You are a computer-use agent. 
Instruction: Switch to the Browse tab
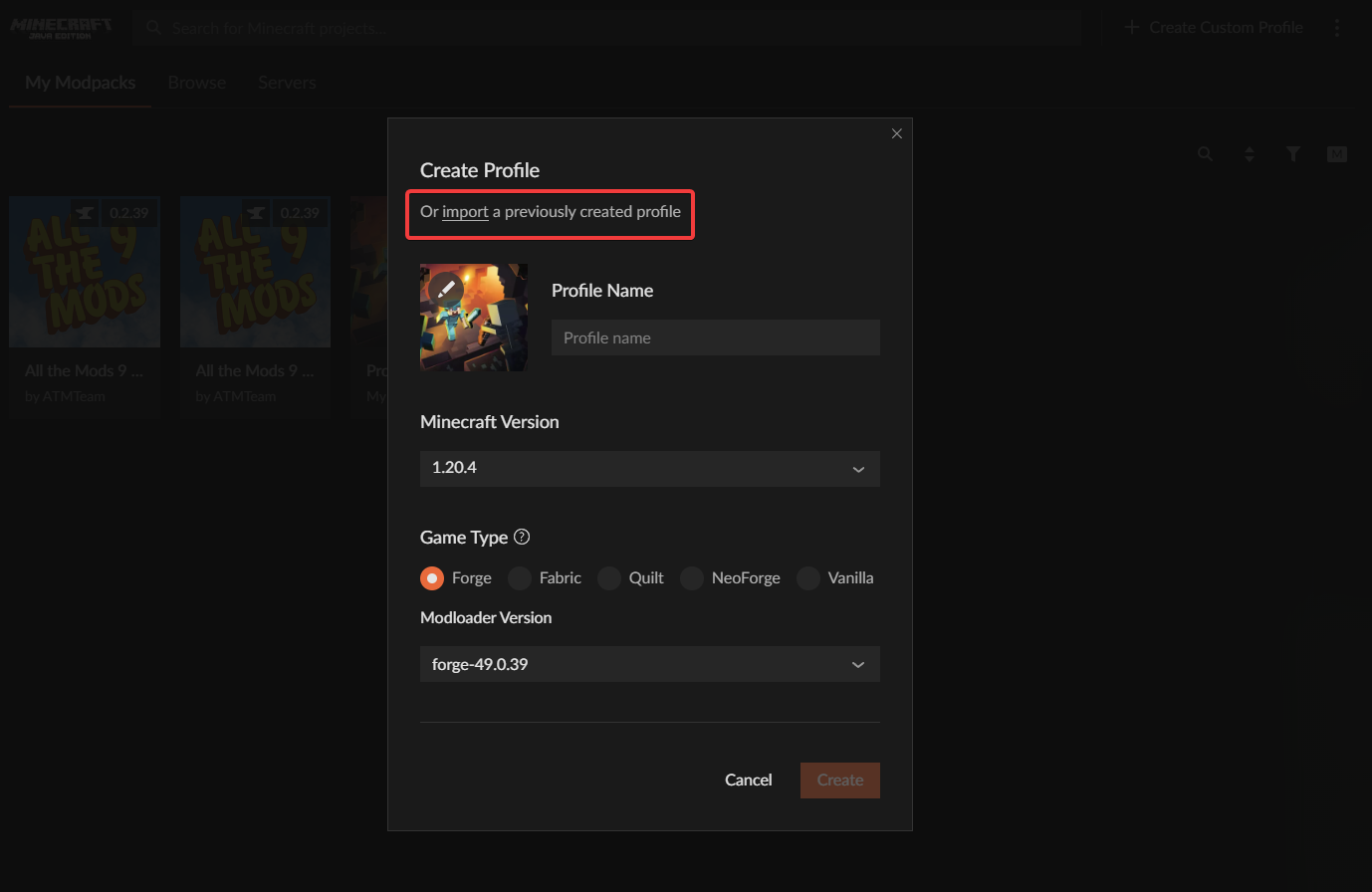196,83
